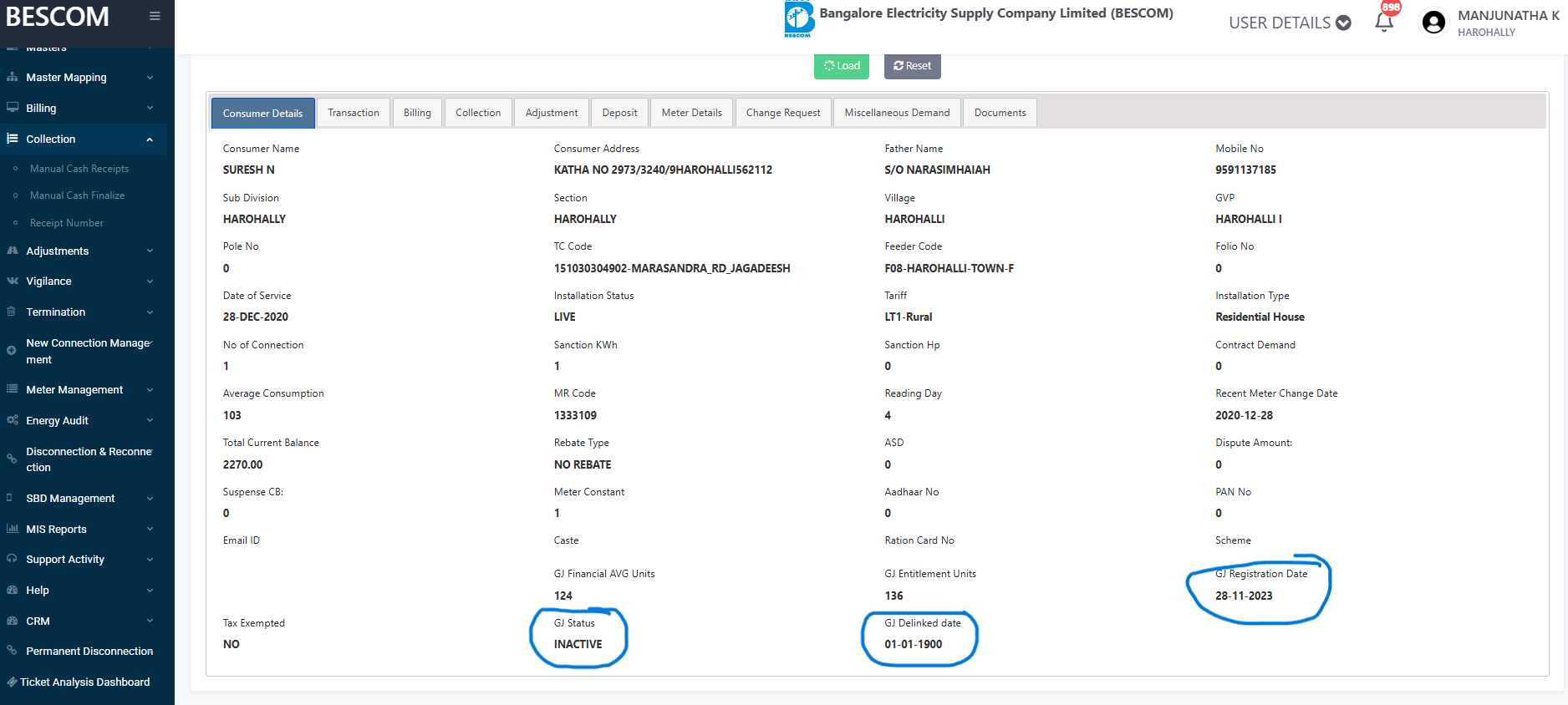Image resolution: width=1568 pixels, height=705 pixels.
Task: Click the green Load button
Action: coord(842,66)
